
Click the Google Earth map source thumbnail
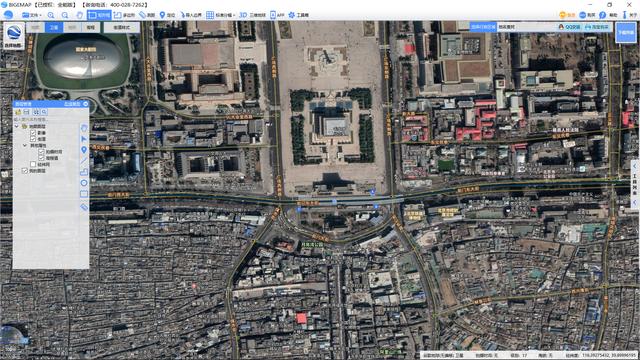coord(14,36)
